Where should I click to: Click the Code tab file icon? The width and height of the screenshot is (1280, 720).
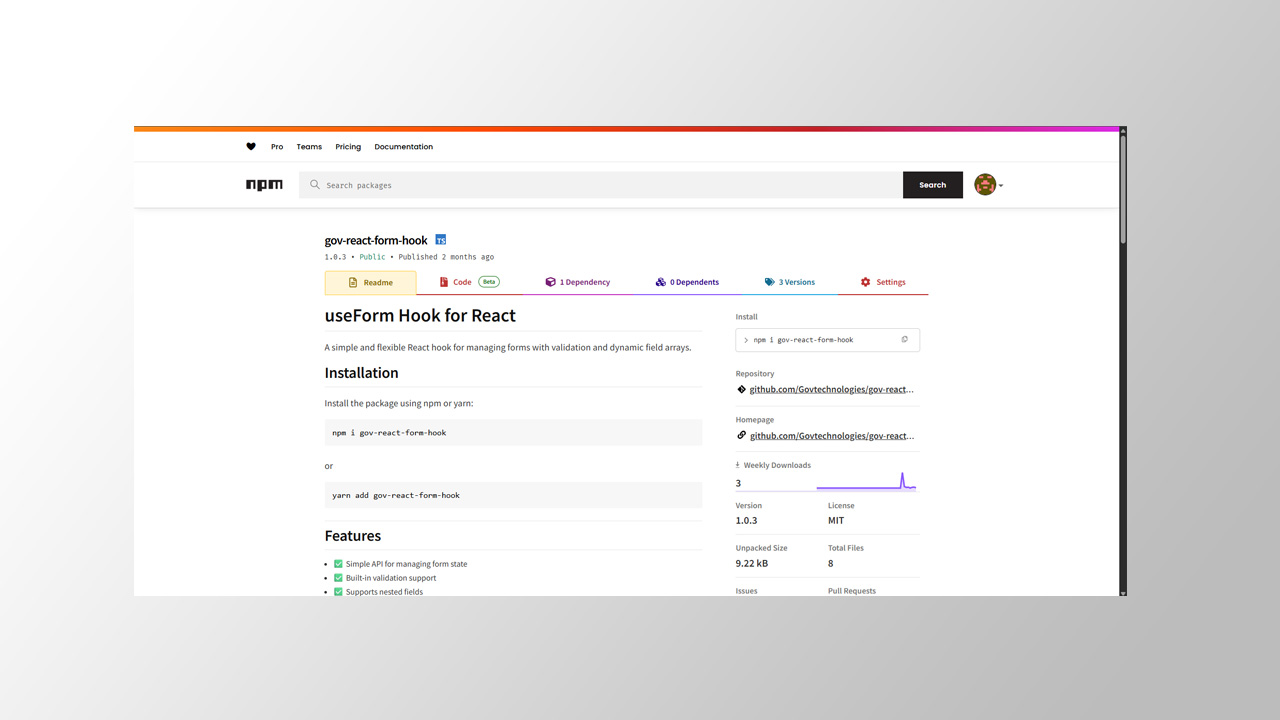click(x=444, y=283)
